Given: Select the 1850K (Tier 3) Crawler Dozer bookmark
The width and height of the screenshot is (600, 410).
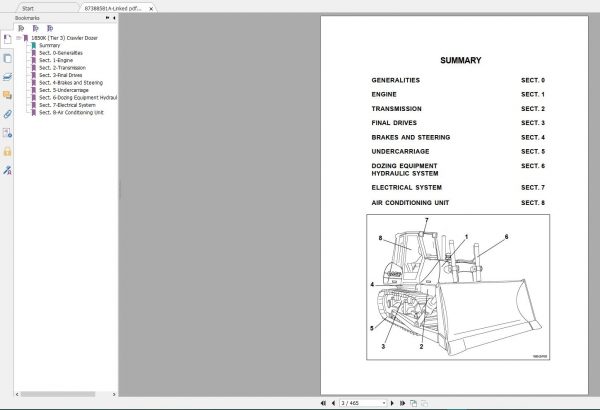Looking at the screenshot, I should [x=64, y=38].
